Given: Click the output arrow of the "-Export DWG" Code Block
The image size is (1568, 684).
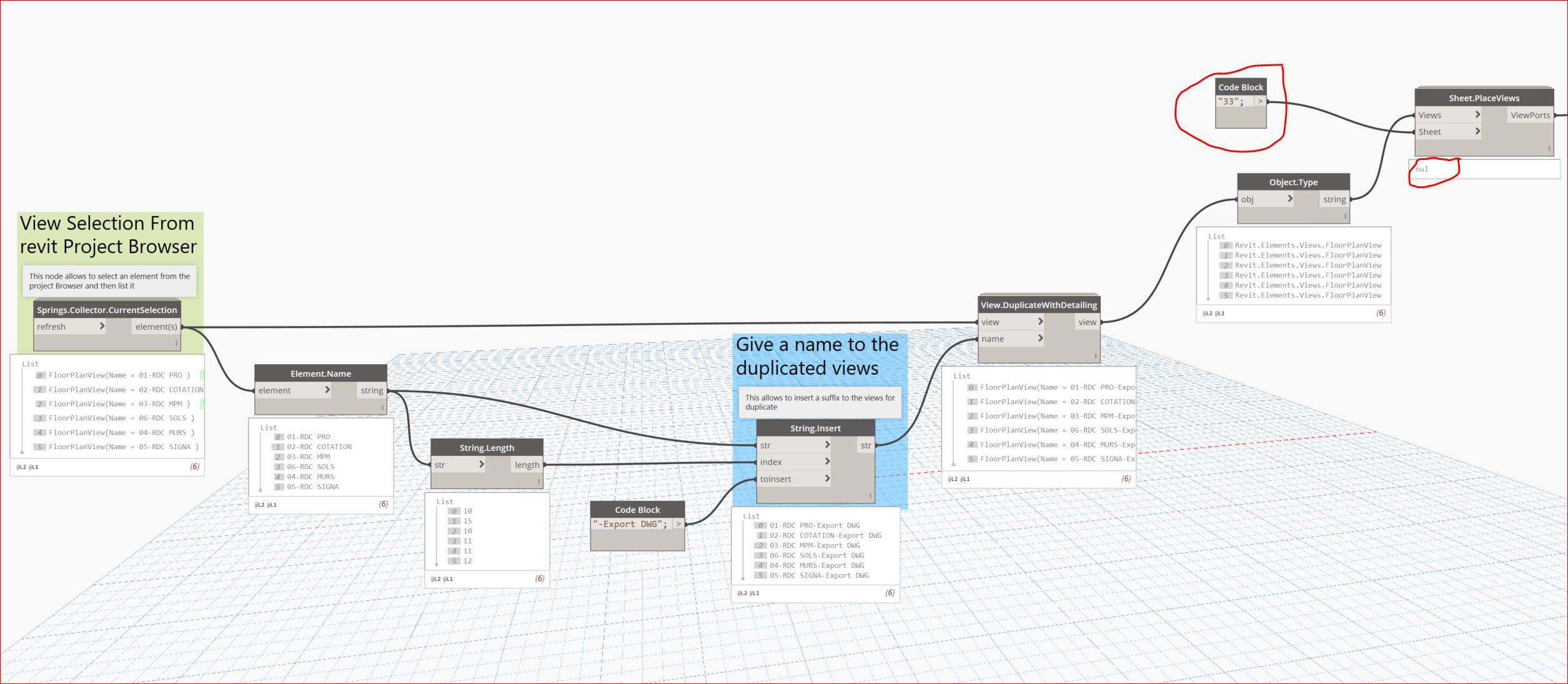Looking at the screenshot, I should pos(678,524).
